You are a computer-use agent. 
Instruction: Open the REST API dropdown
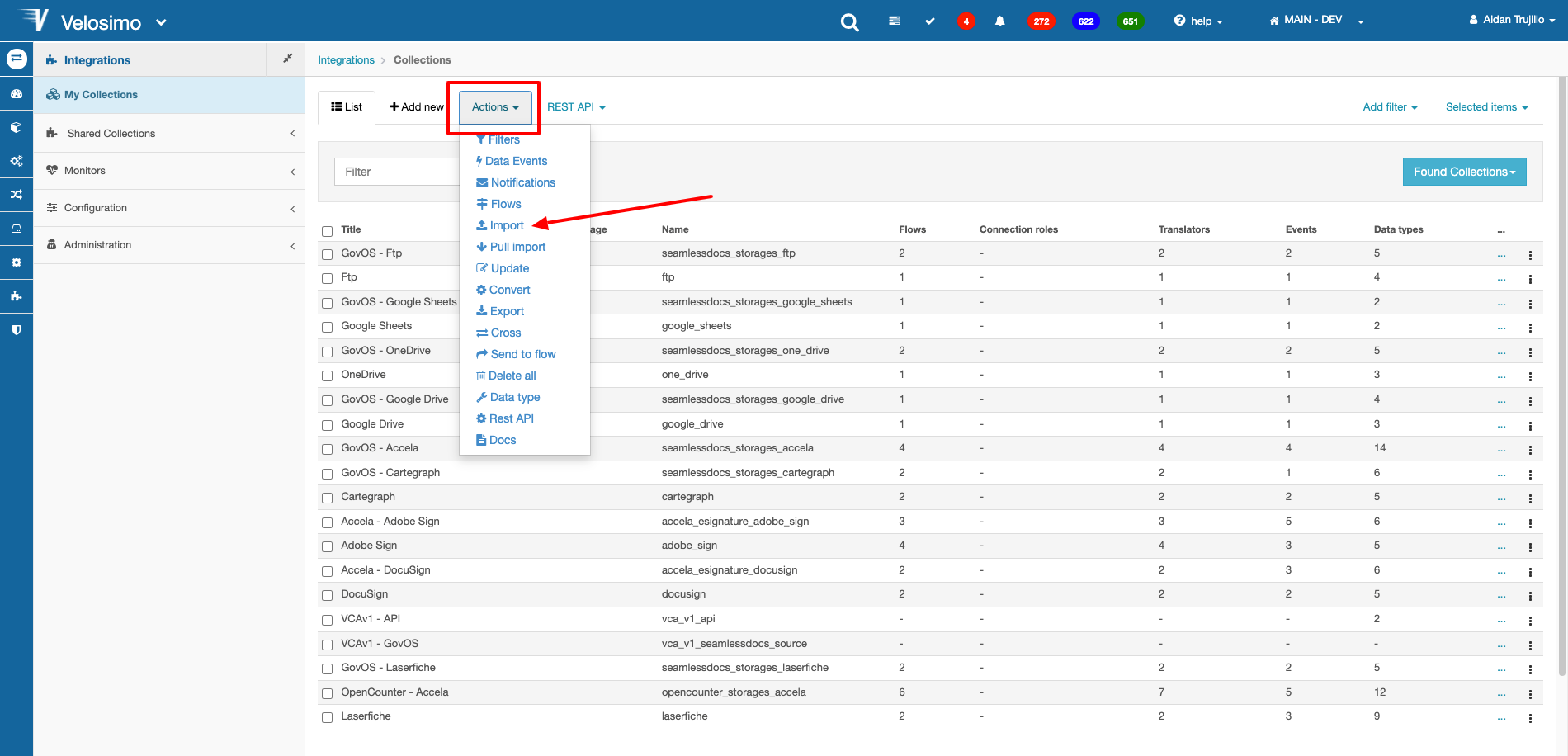pyautogui.click(x=576, y=107)
